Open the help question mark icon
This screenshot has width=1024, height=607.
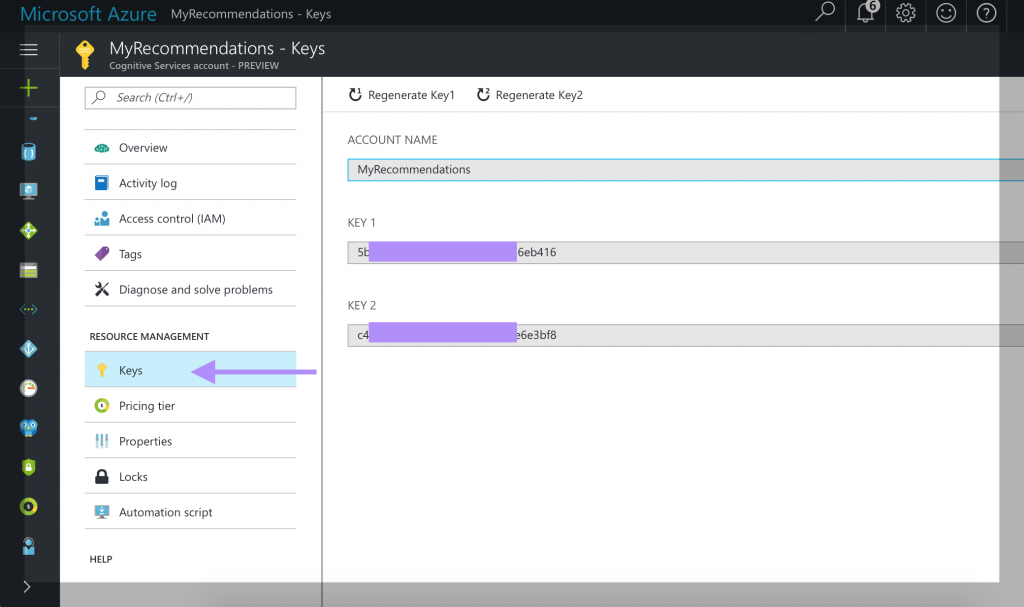pyautogui.click(x=986, y=13)
